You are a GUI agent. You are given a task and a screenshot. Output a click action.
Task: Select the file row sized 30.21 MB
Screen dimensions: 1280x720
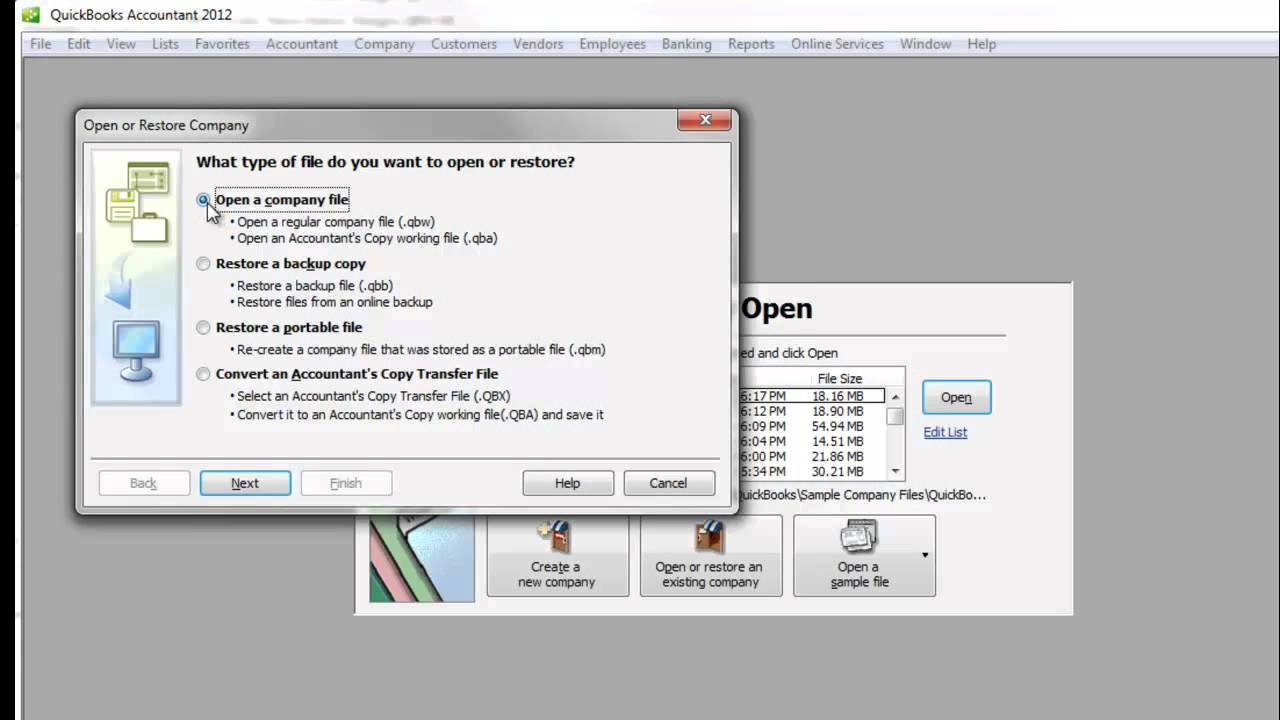tap(812, 471)
